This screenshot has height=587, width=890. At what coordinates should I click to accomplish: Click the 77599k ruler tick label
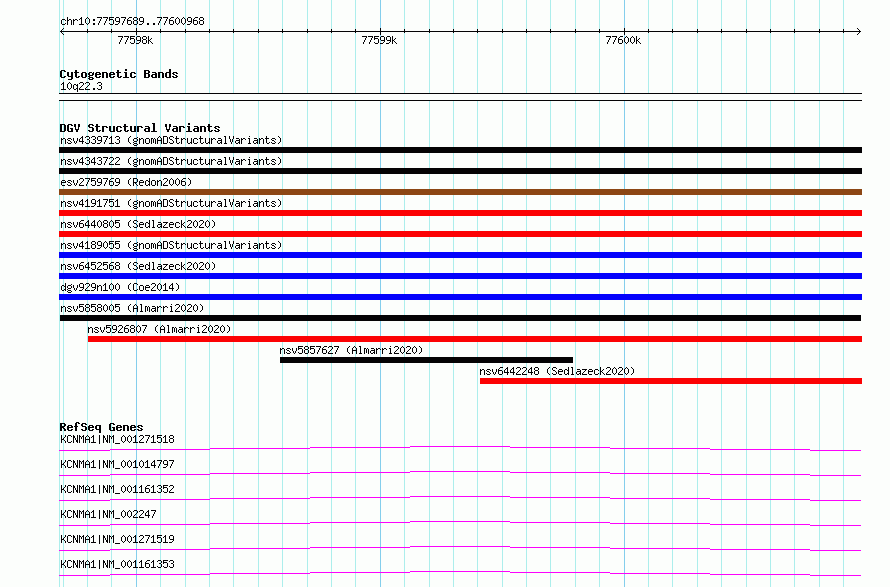click(379, 40)
